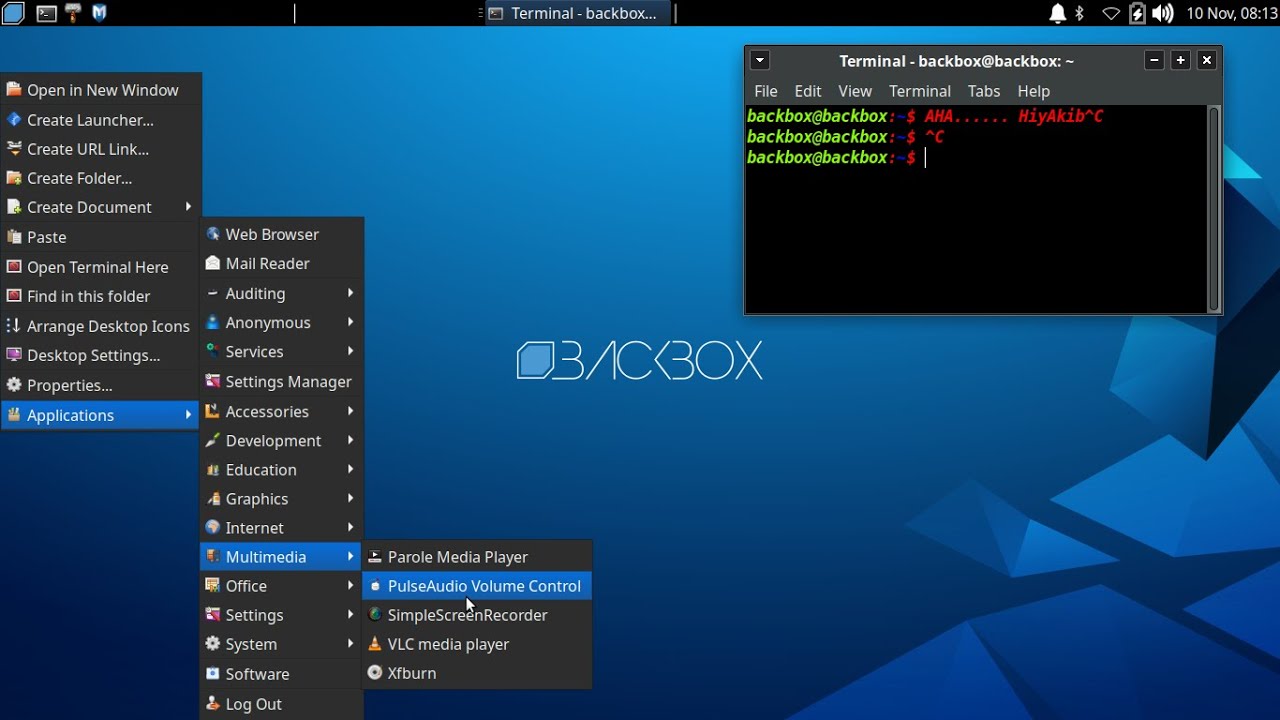Open Settings Manager
1280x720 pixels.
tap(282, 381)
